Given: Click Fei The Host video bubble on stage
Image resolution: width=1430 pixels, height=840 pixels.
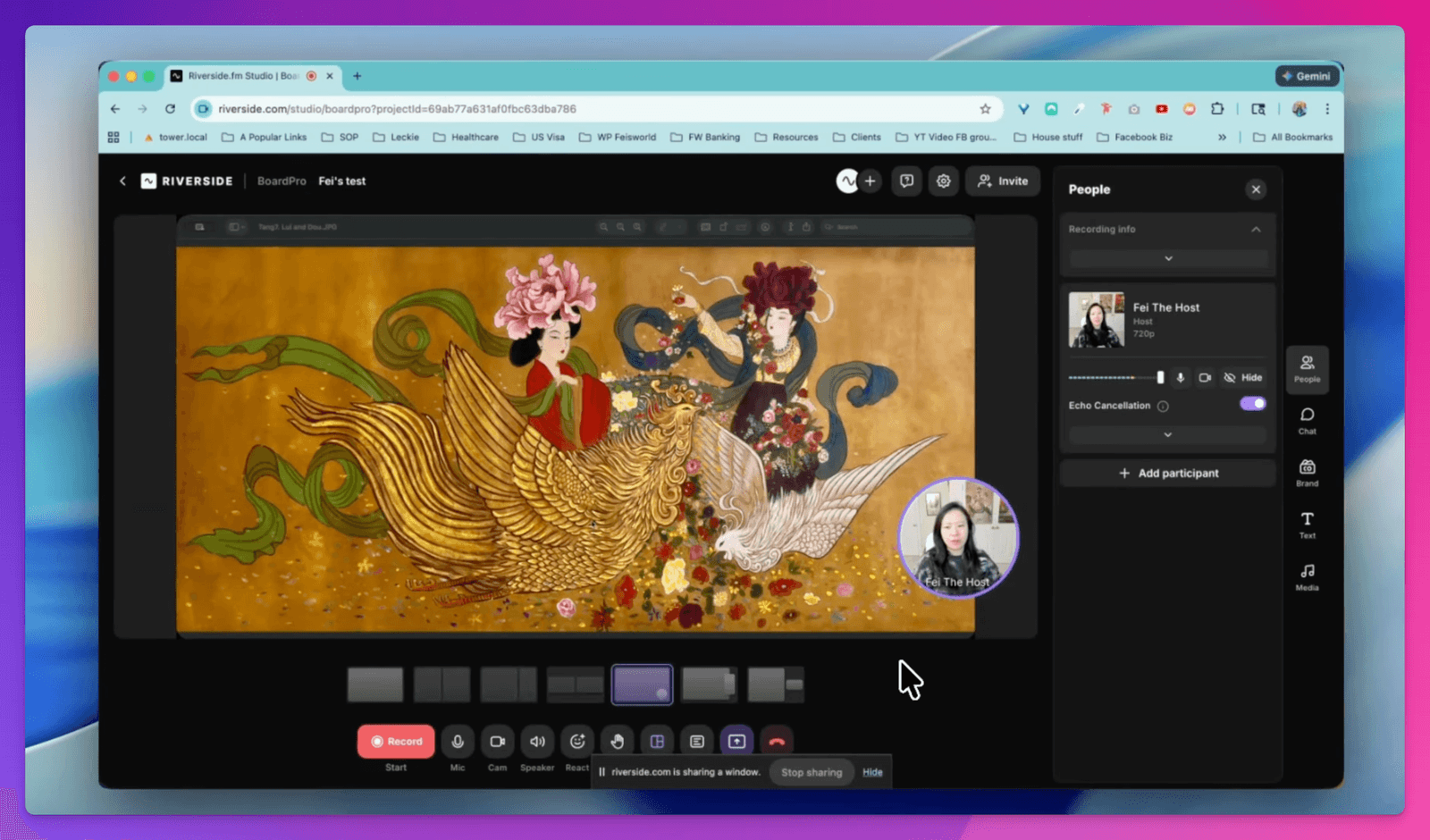Looking at the screenshot, I should click(957, 537).
